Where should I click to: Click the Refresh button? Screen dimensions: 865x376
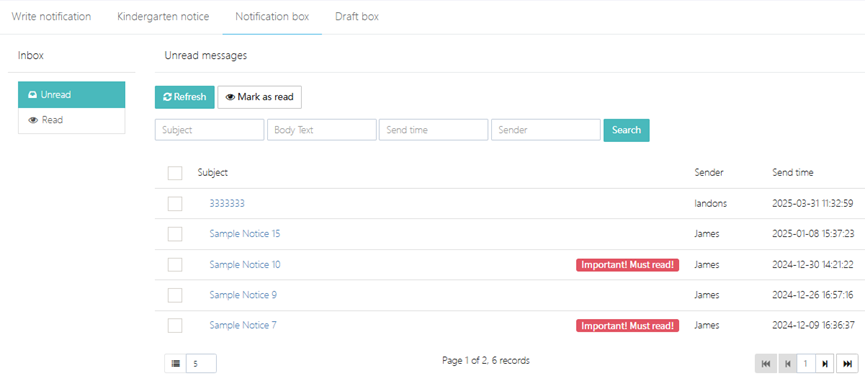point(185,97)
